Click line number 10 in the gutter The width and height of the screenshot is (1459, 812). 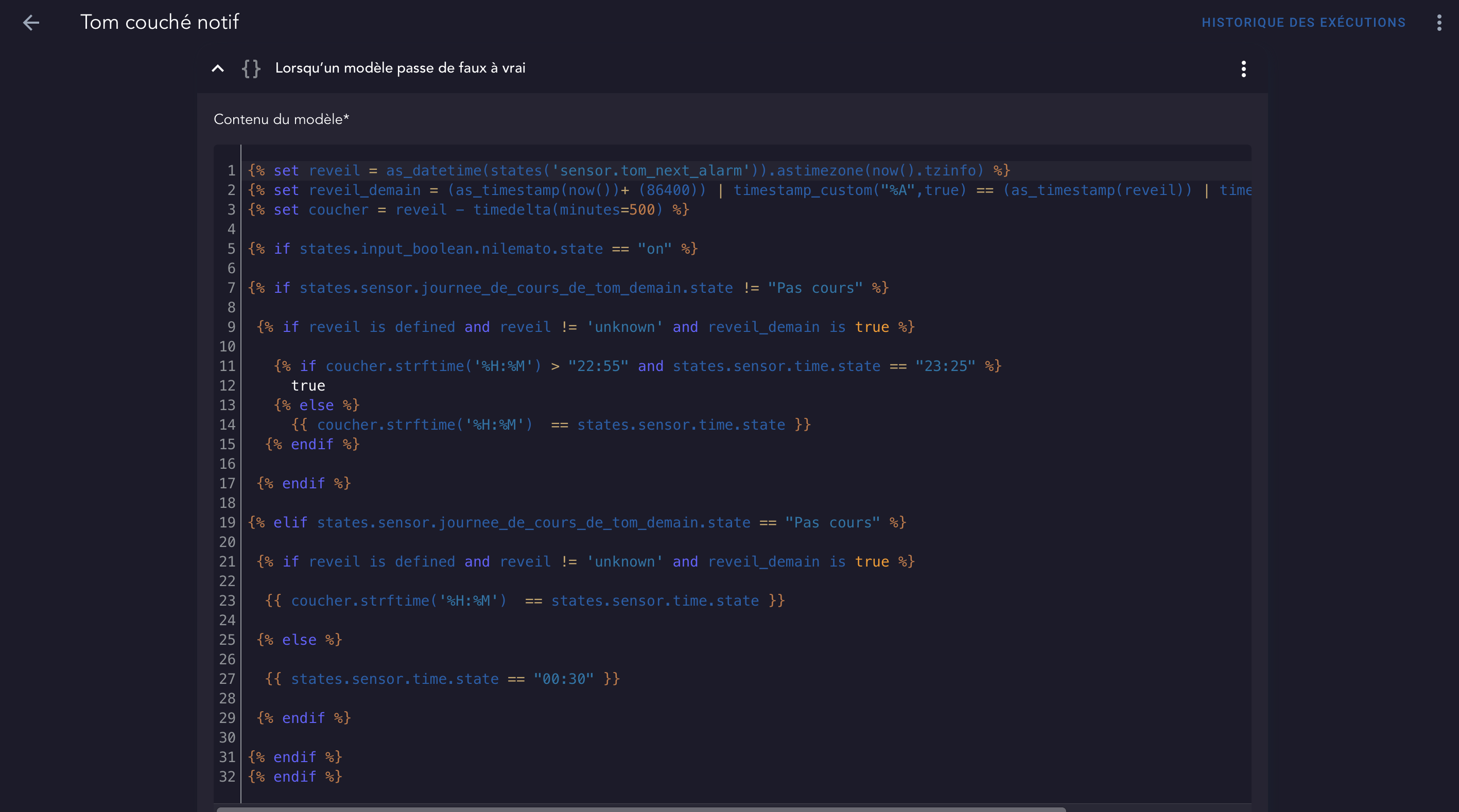click(227, 346)
